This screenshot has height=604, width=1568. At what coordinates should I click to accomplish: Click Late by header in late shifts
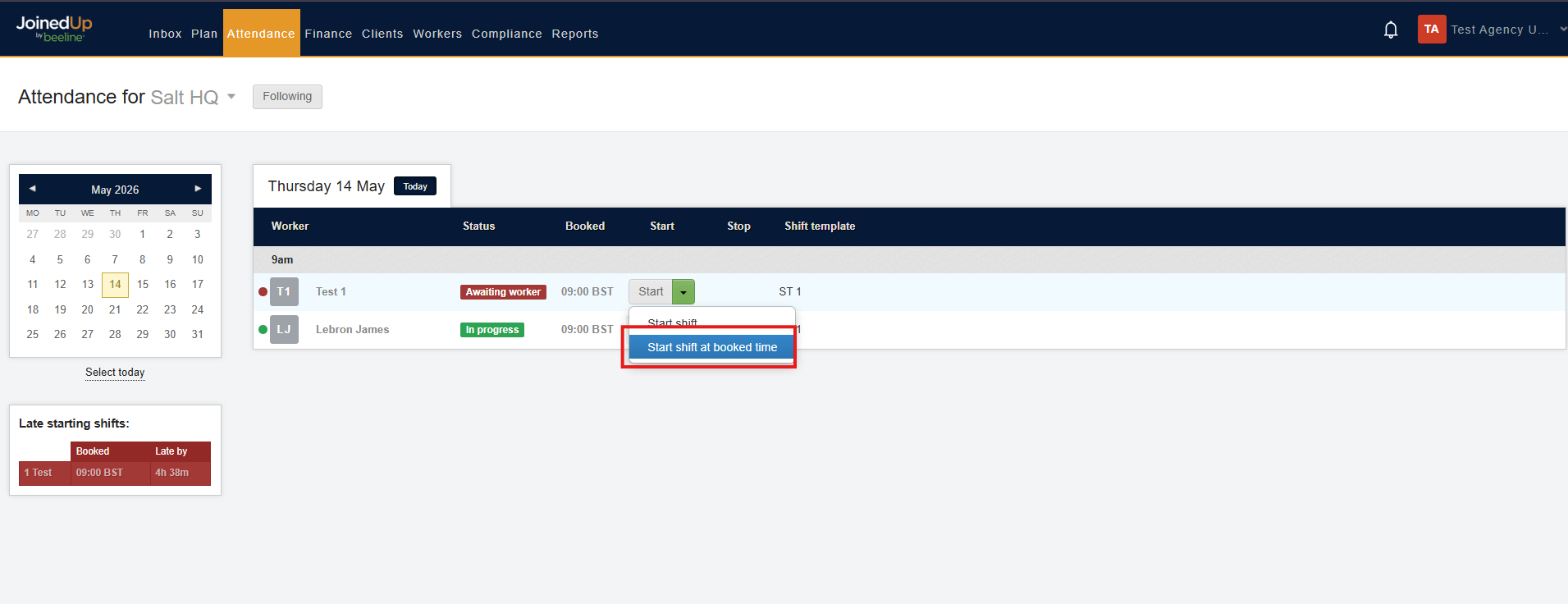[x=171, y=451]
